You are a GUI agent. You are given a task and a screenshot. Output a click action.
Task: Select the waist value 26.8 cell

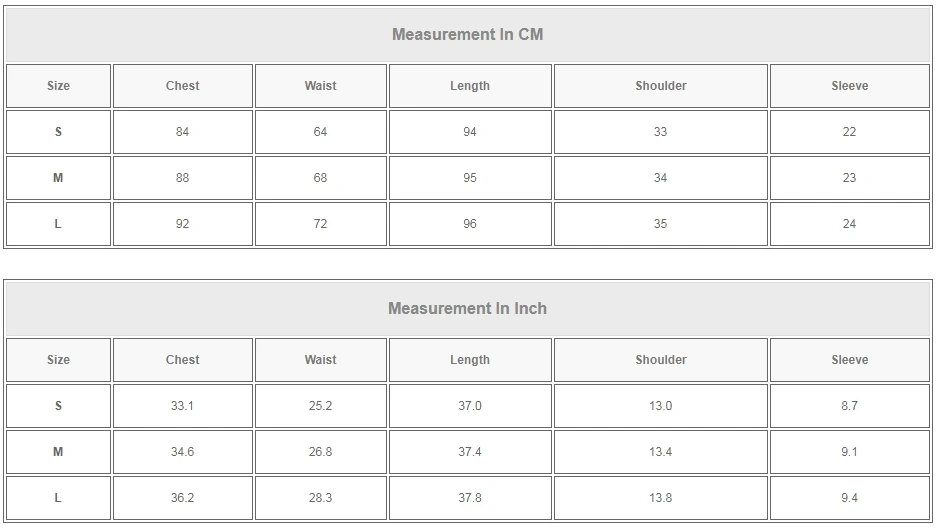pos(320,452)
